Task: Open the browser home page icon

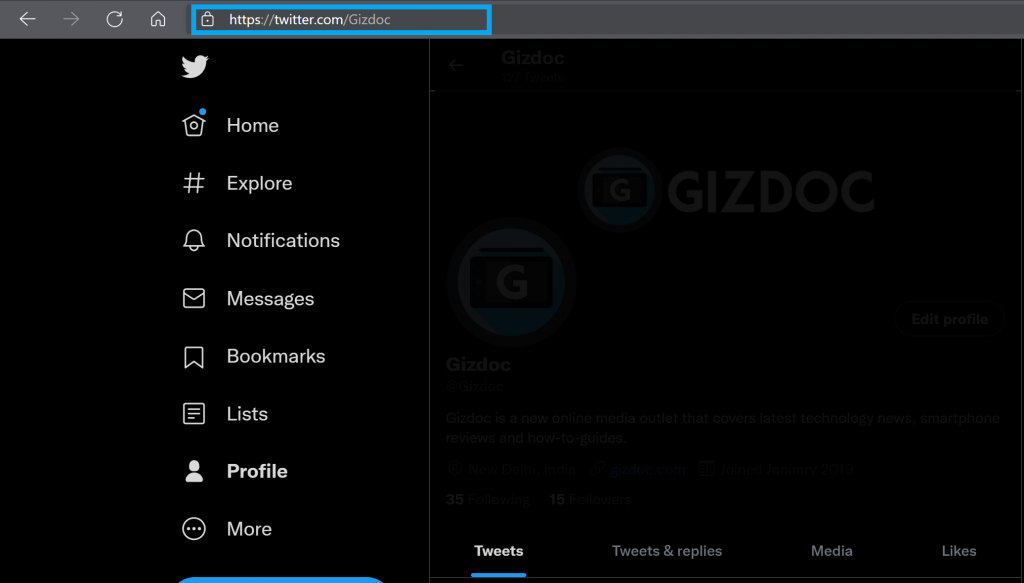Action: tap(158, 20)
